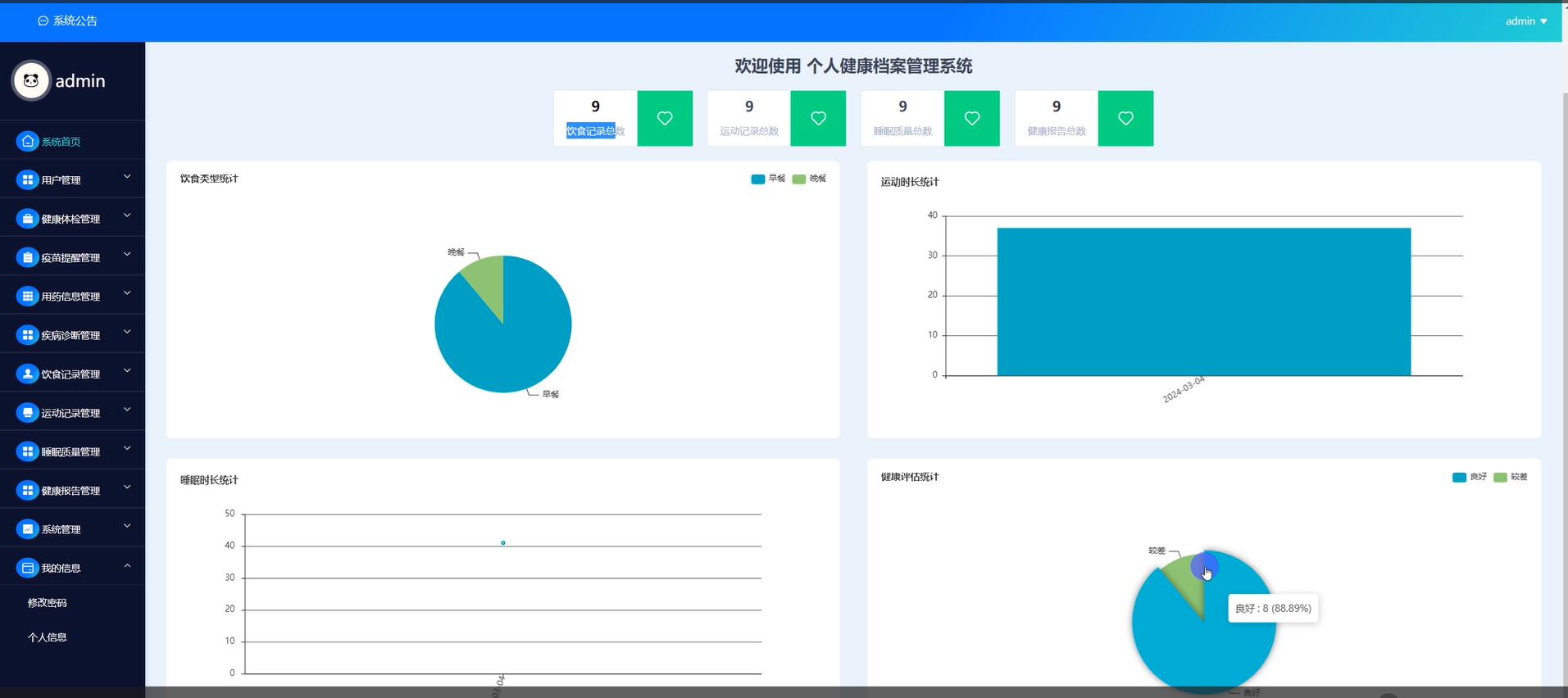Click the 用户管理 grid icon
The height and width of the screenshot is (698, 1568).
pos(28,180)
